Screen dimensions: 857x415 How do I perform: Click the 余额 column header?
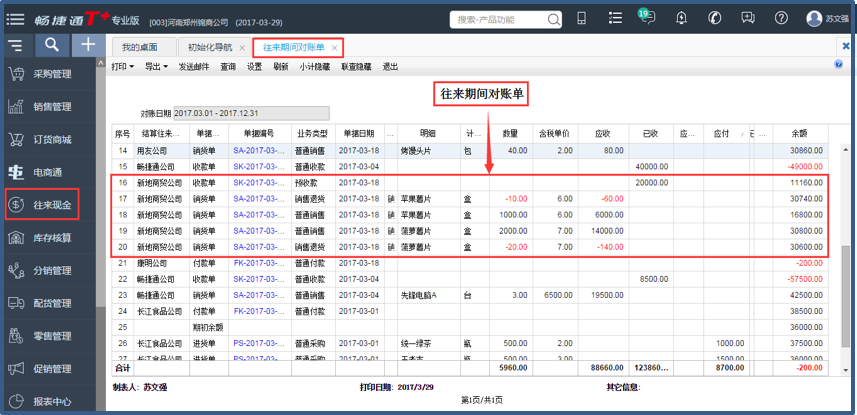[800, 133]
